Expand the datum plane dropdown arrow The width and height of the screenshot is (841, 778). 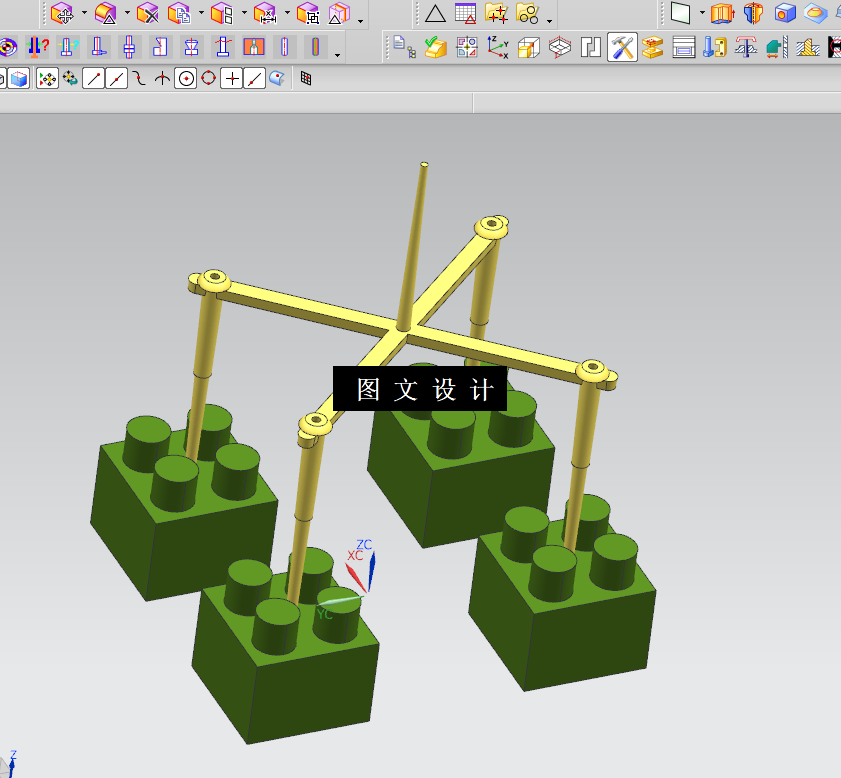[702, 13]
